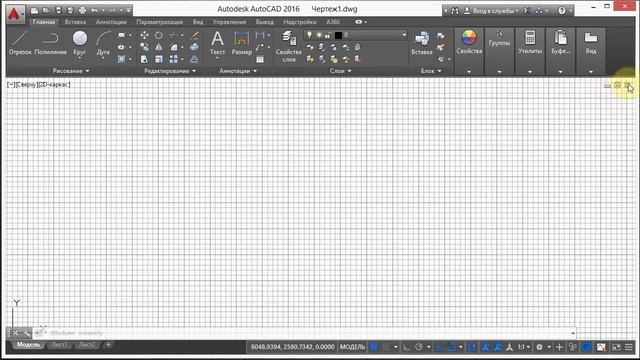Expand the Блок panel
The height and width of the screenshot is (360, 640).
tap(431, 71)
